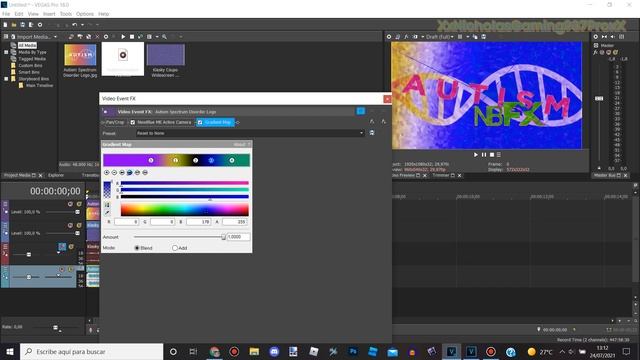640x360 pixels.
Task: Start media preview in Project Media toolbar
Action: pos(123,37)
